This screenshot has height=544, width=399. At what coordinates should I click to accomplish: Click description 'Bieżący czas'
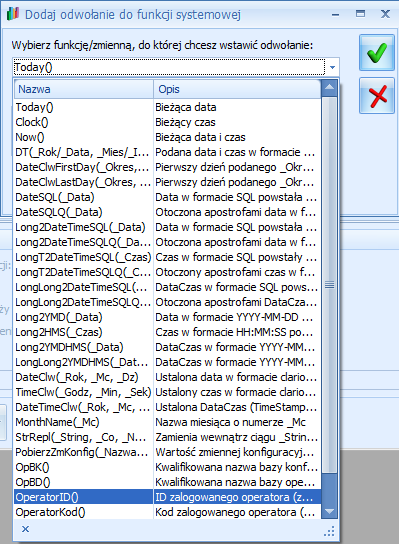(185, 122)
